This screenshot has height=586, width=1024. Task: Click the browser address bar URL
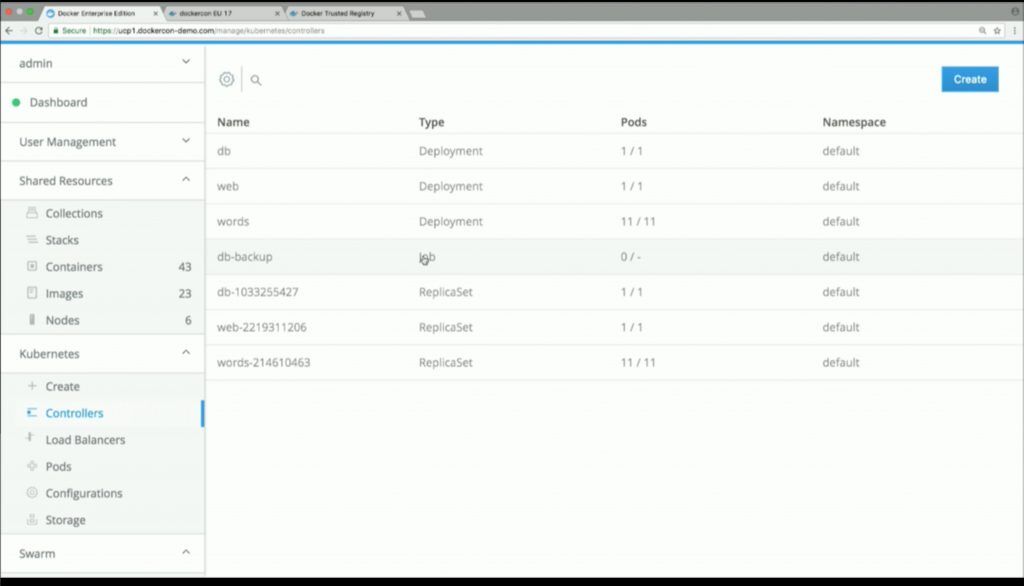point(208,31)
